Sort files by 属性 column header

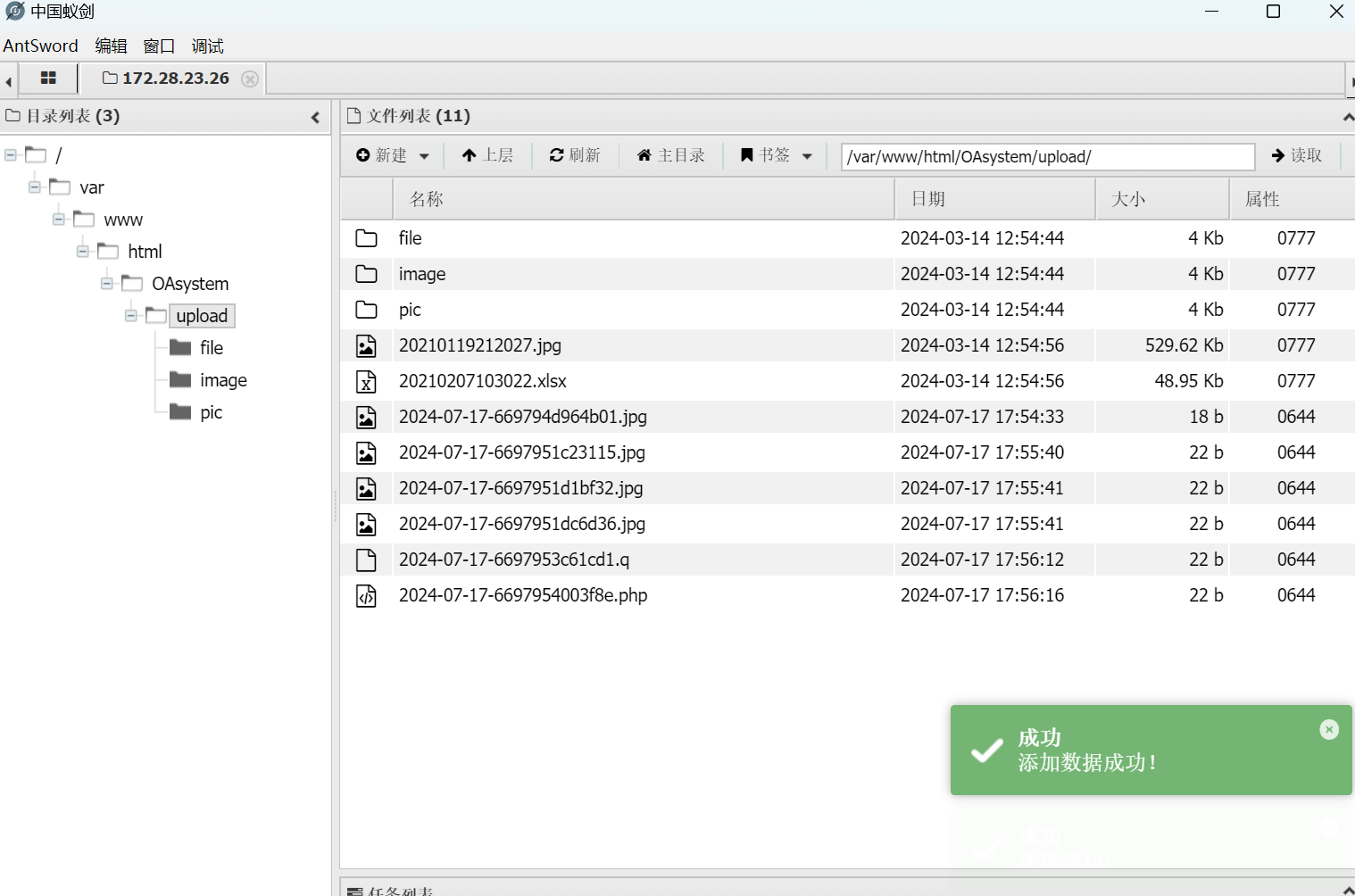[x=1292, y=199]
